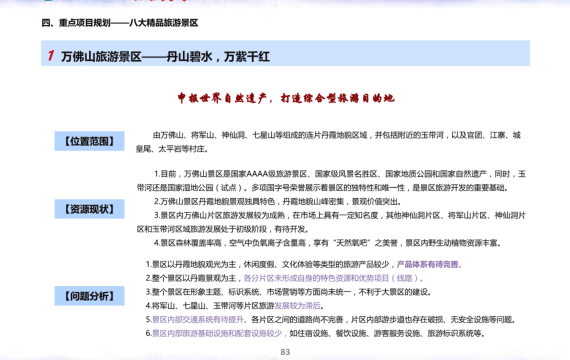Click resource item 4 mentioning 天然氧吧
570x360 pixels.
pyautogui.click(x=328, y=243)
